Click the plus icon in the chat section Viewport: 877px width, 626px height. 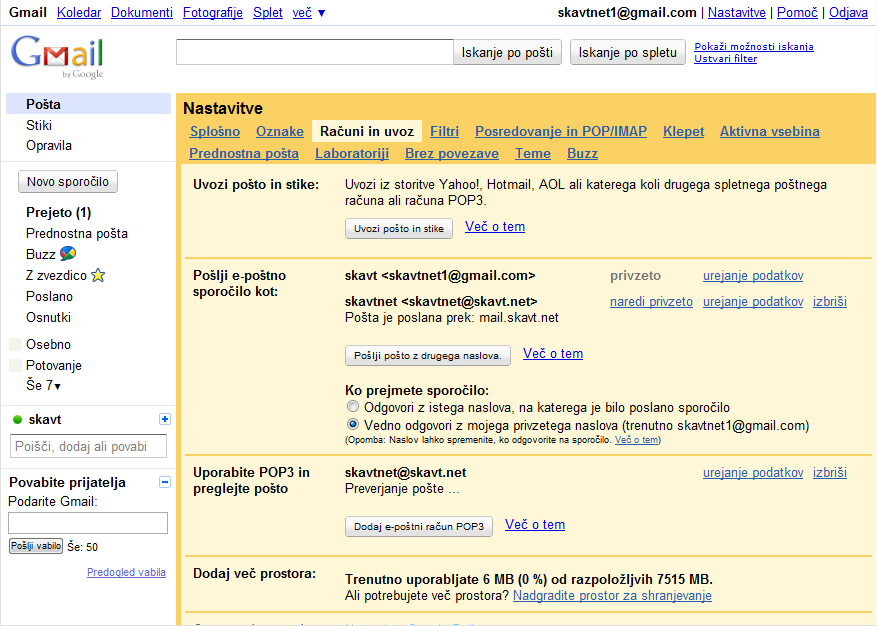coord(164,419)
